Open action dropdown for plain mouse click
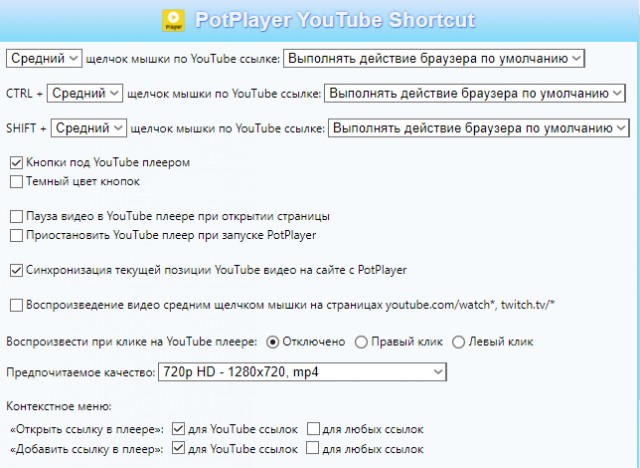The height and width of the screenshot is (468, 640). (x=434, y=58)
